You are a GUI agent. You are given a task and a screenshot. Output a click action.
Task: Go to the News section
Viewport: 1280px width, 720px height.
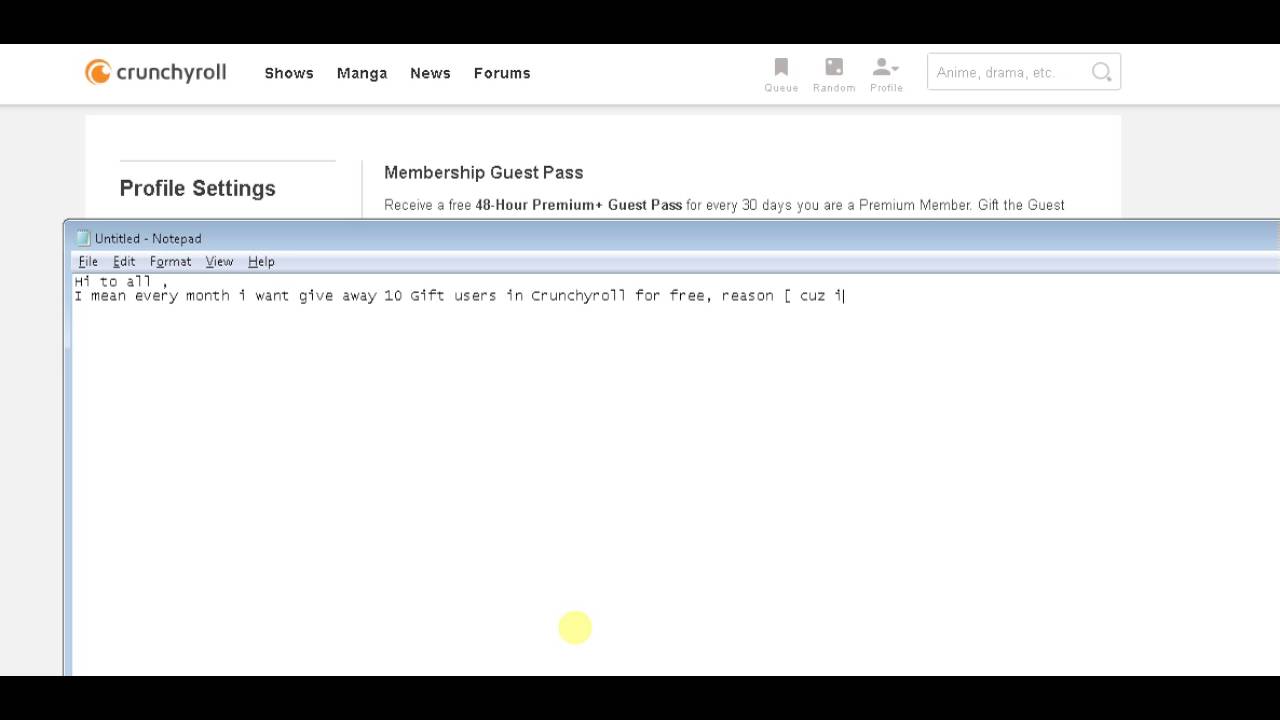430,73
